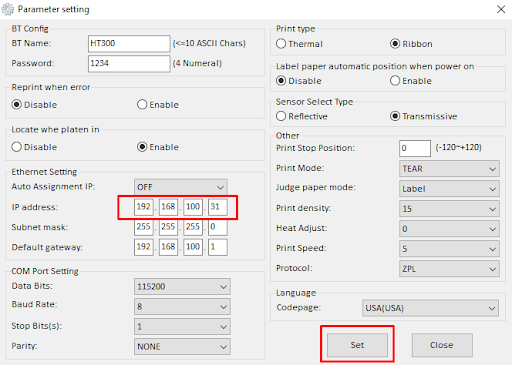The width and height of the screenshot is (512, 365).
Task: Close the Parameter setting window with X
Action: (501, 9)
